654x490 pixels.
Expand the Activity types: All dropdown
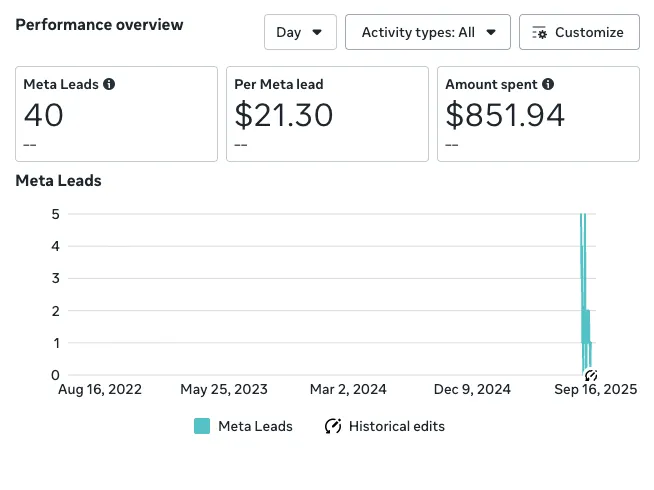tap(428, 32)
